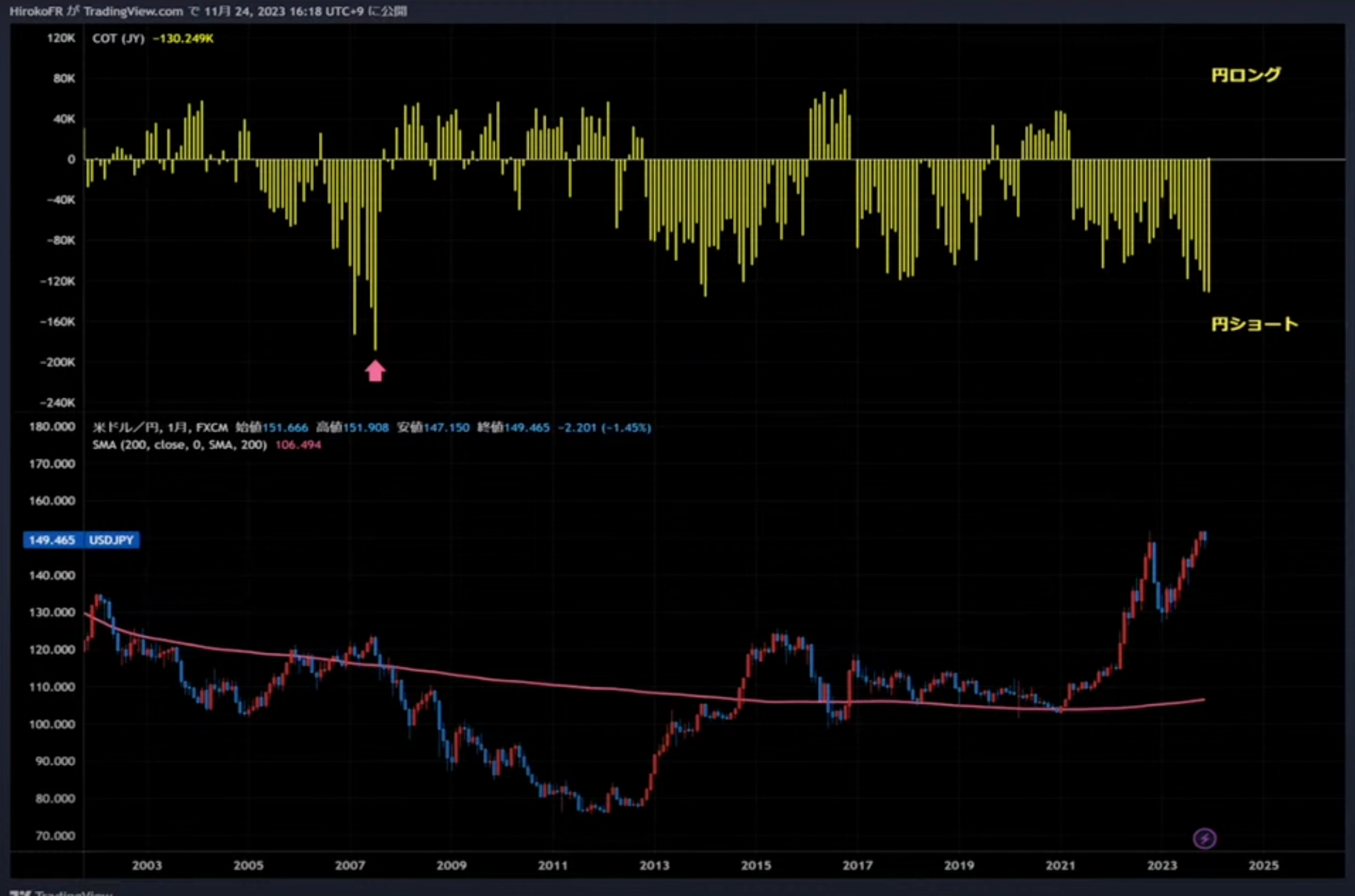Click the -240K COT scale label

[57, 402]
